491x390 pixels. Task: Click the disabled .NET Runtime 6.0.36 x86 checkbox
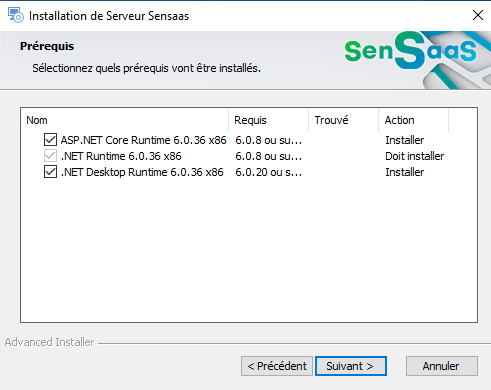point(50,156)
